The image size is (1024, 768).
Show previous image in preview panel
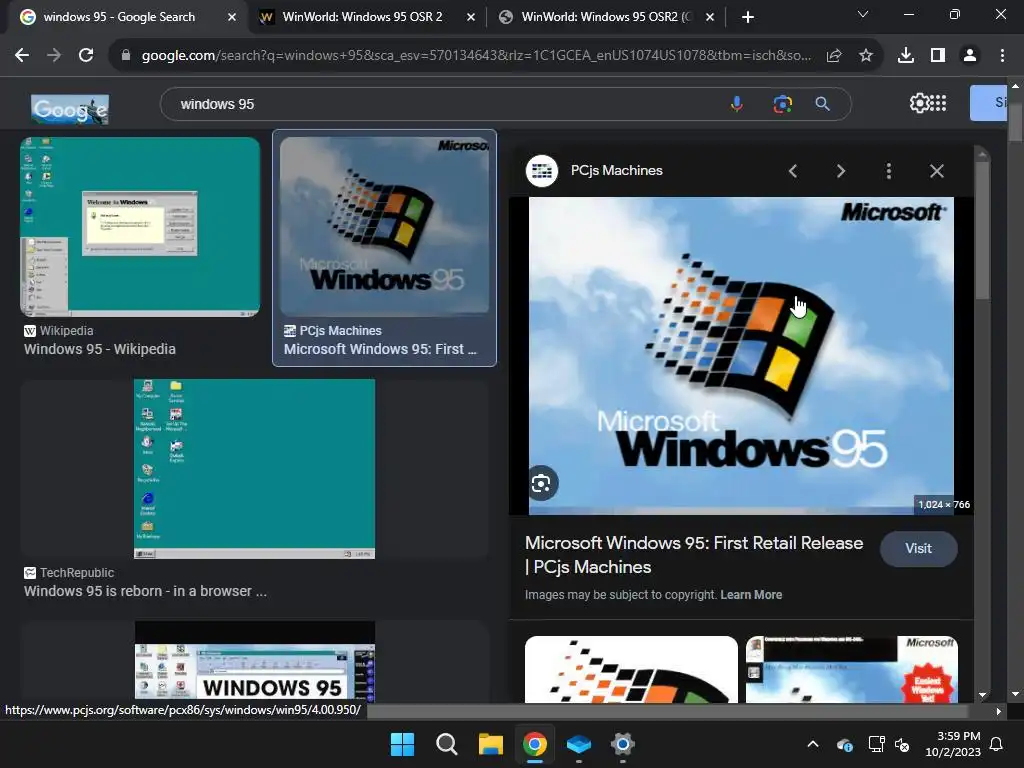pos(793,171)
